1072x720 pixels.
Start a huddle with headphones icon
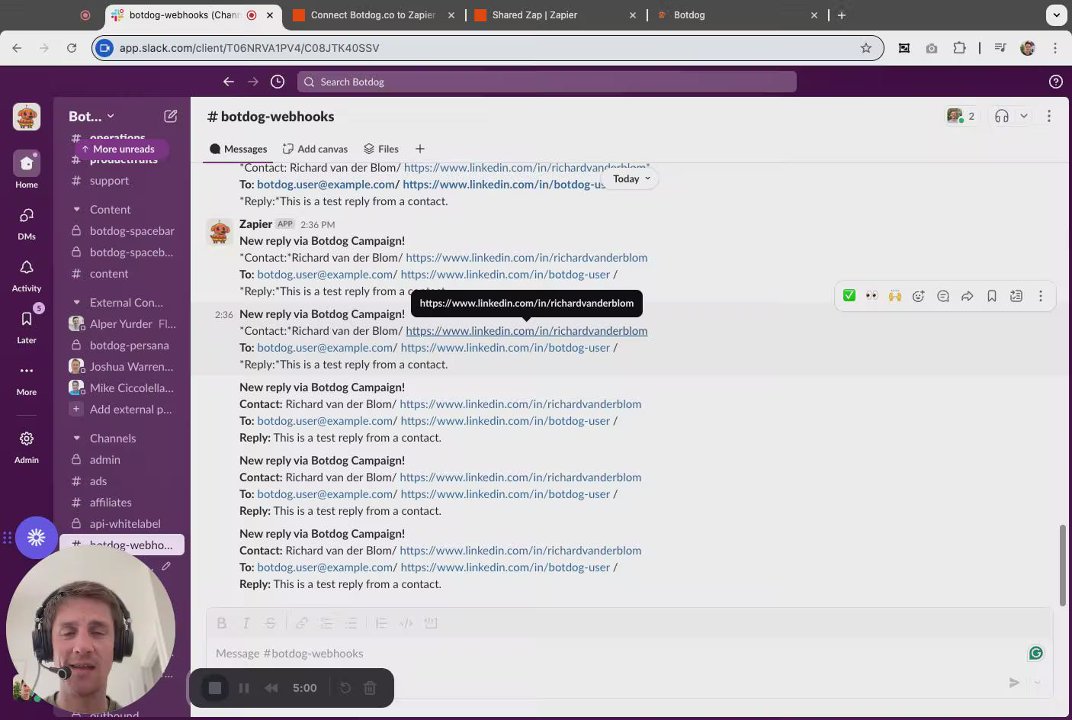coord(1002,116)
